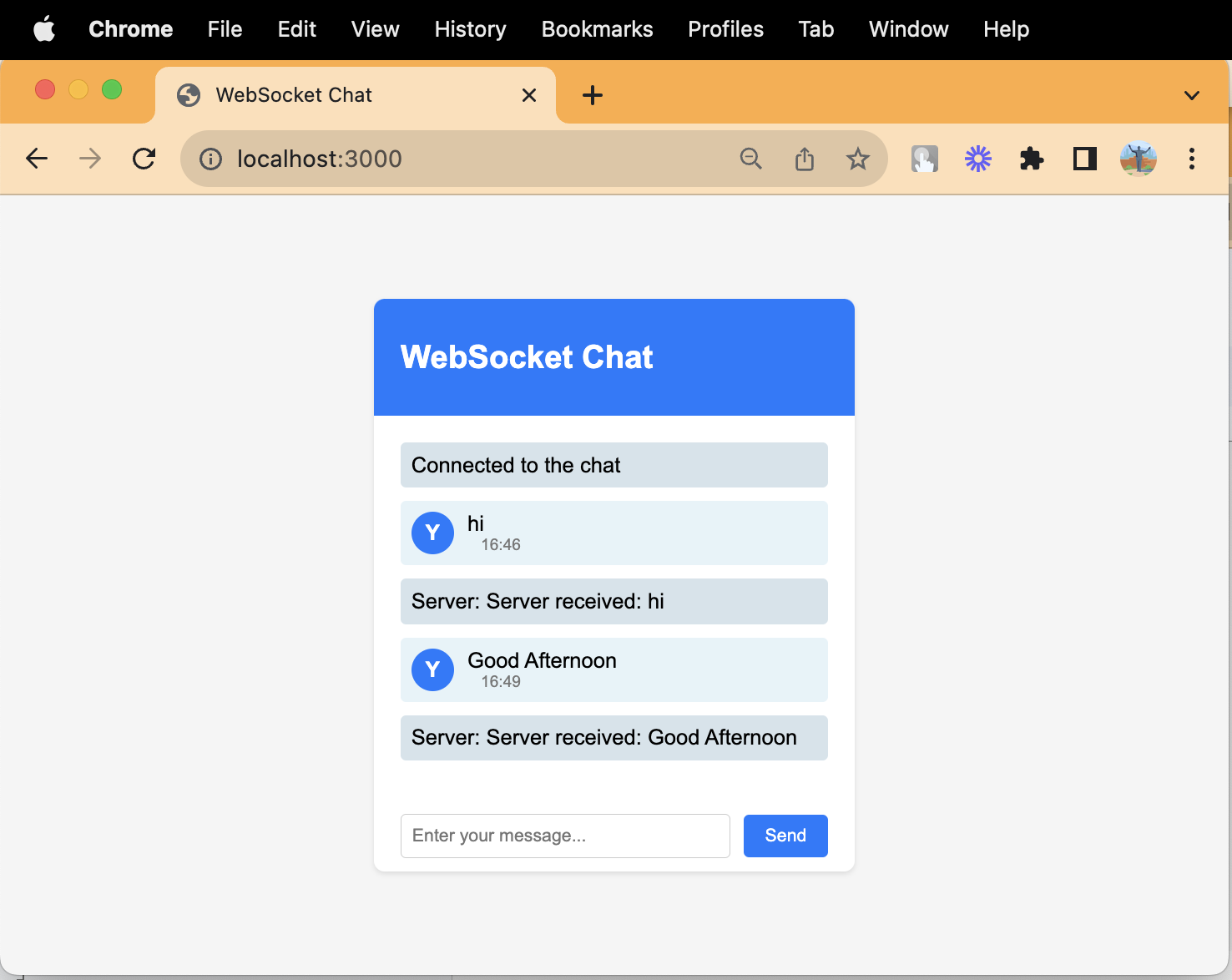
Task: Open the Profiles menu
Action: tap(726, 29)
